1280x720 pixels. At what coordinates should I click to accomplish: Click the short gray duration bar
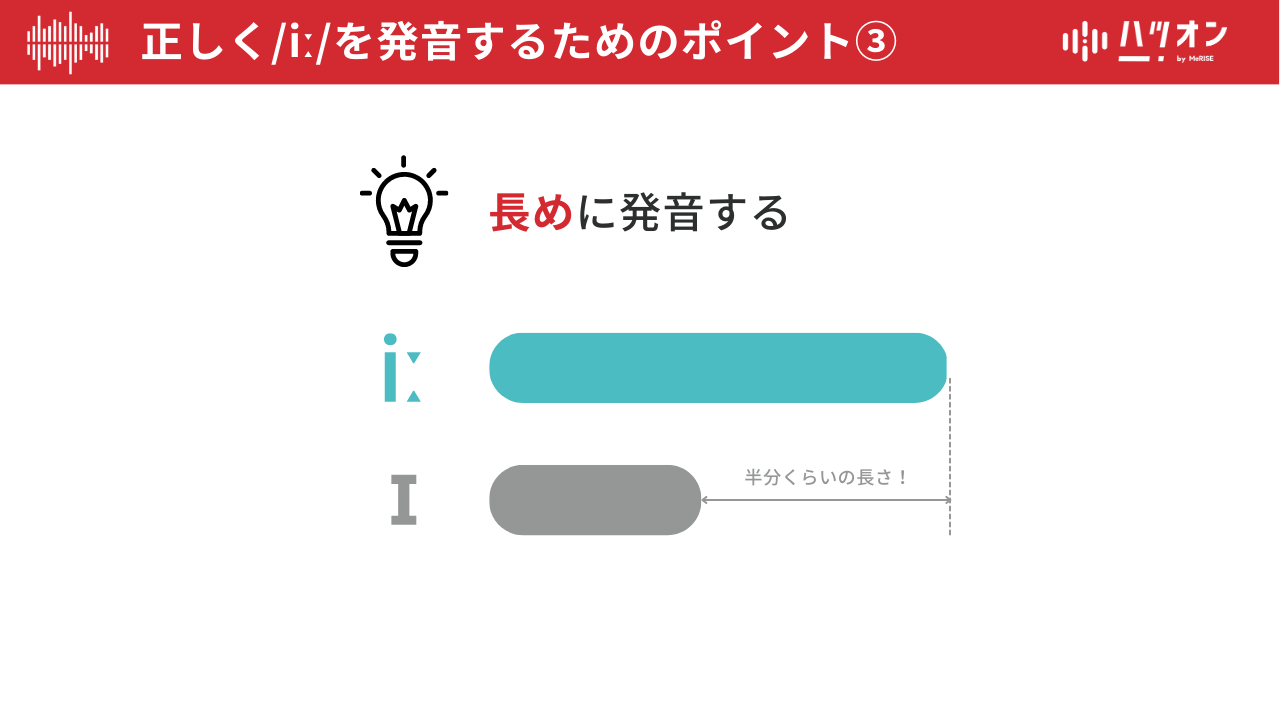click(x=595, y=500)
